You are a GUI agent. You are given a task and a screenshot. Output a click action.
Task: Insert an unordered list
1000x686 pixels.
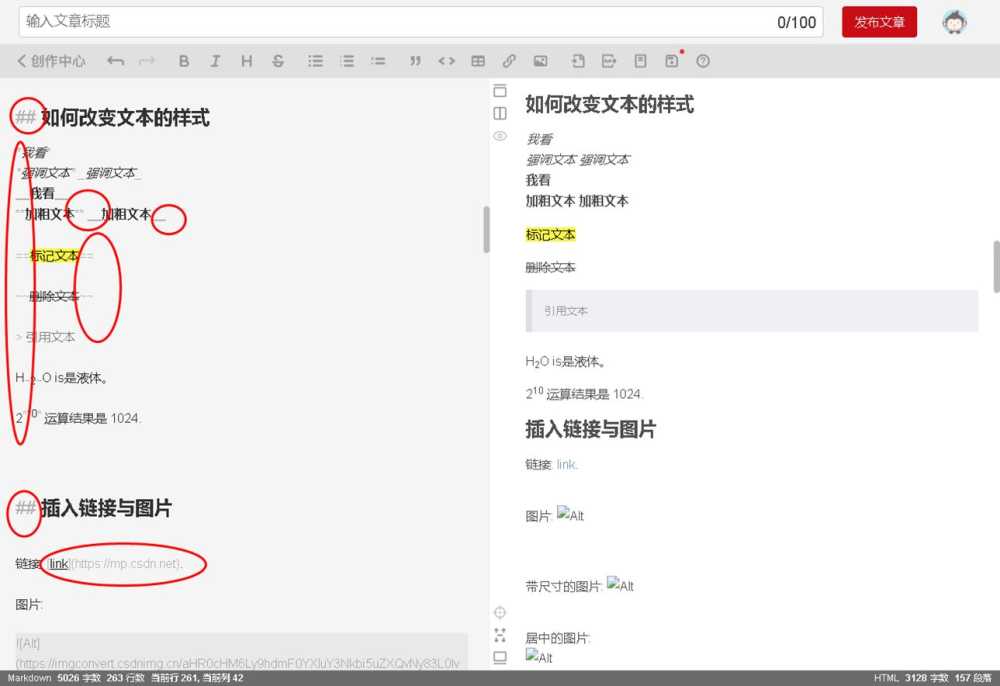tap(315, 61)
